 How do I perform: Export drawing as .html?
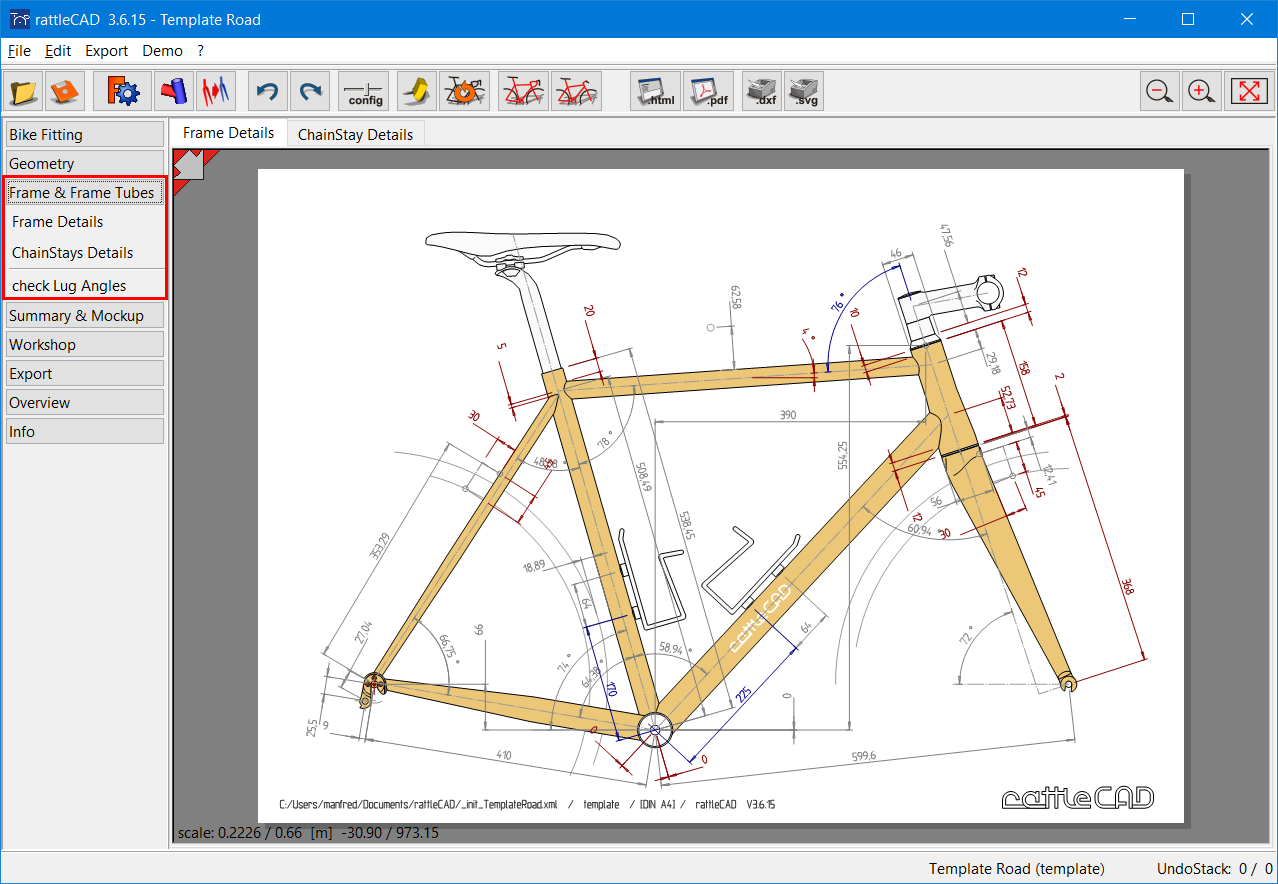[656, 91]
